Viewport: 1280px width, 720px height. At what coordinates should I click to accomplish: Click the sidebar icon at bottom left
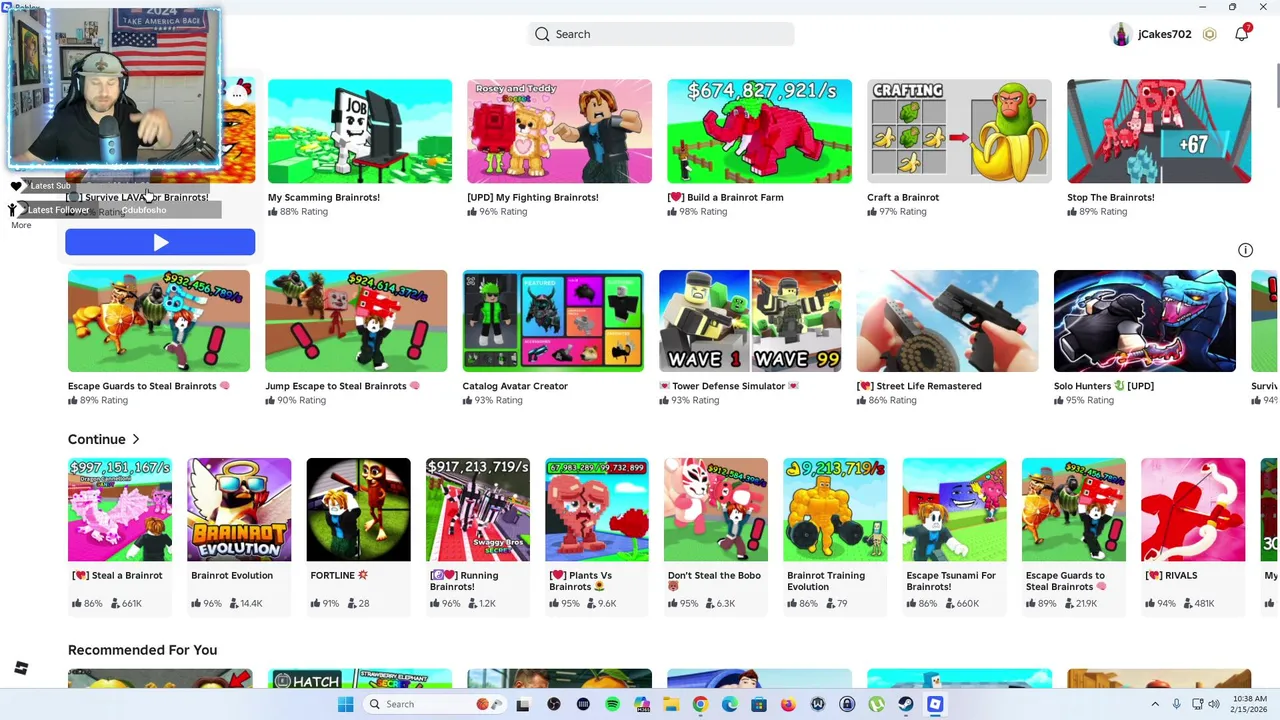(21, 668)
